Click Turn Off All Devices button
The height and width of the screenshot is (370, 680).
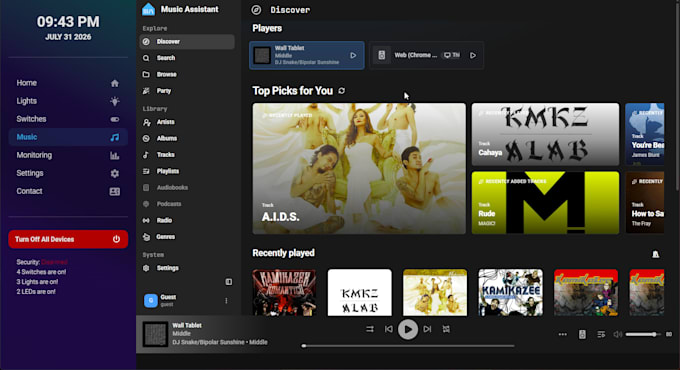pyautogui.click(x=68, y=239)
